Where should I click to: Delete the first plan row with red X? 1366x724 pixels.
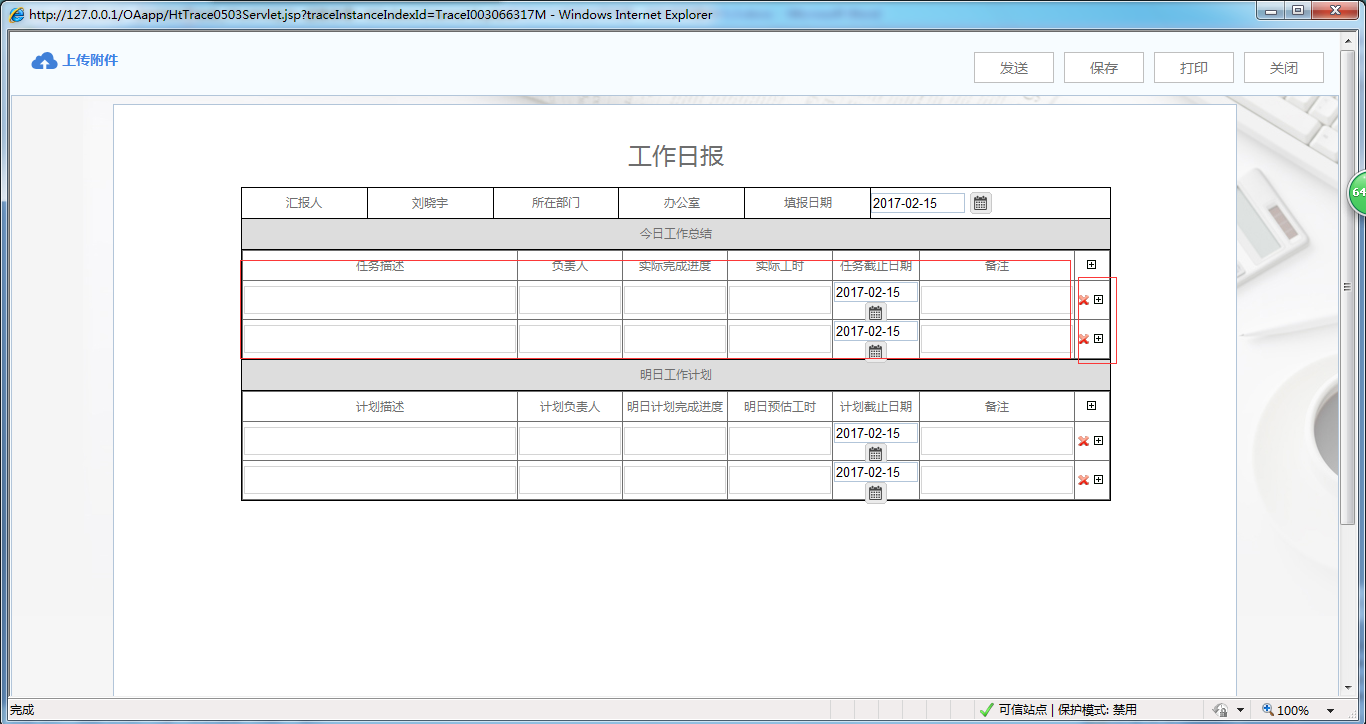click(x=1082, y=440)
